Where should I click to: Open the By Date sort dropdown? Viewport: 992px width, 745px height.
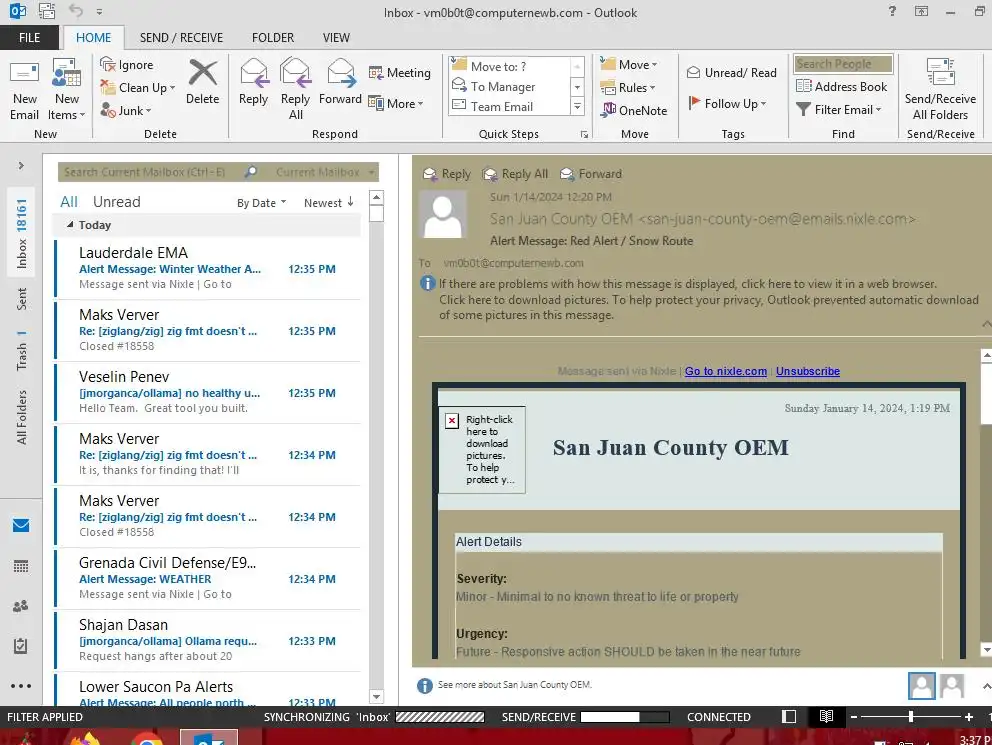261,203
